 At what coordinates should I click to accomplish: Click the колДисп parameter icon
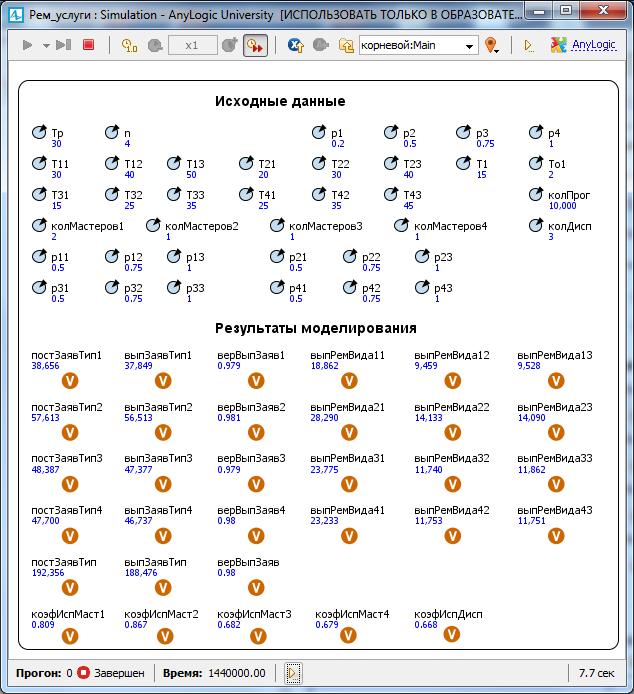pos(535,225)
